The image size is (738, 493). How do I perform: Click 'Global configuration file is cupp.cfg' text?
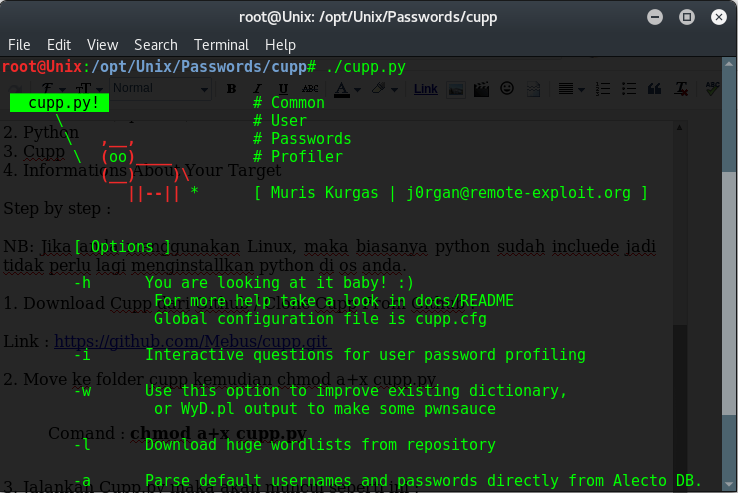(320, 319)
